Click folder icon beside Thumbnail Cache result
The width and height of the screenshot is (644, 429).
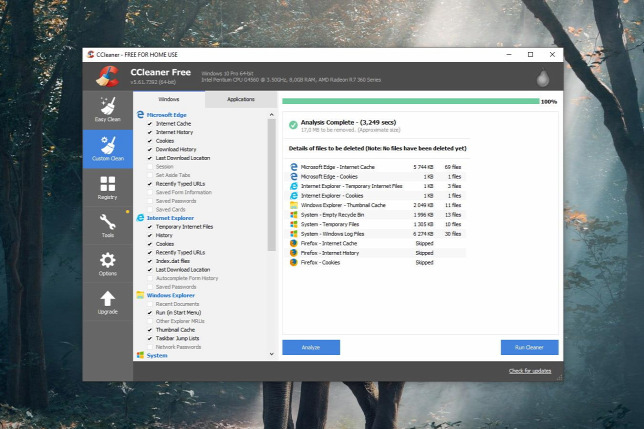coord(294,205)
